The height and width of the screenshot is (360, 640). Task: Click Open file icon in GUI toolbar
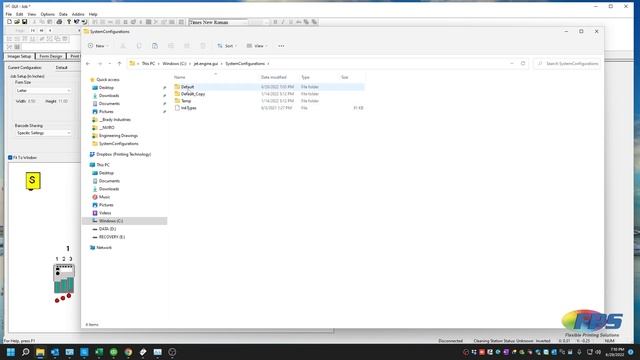point(17,22)
